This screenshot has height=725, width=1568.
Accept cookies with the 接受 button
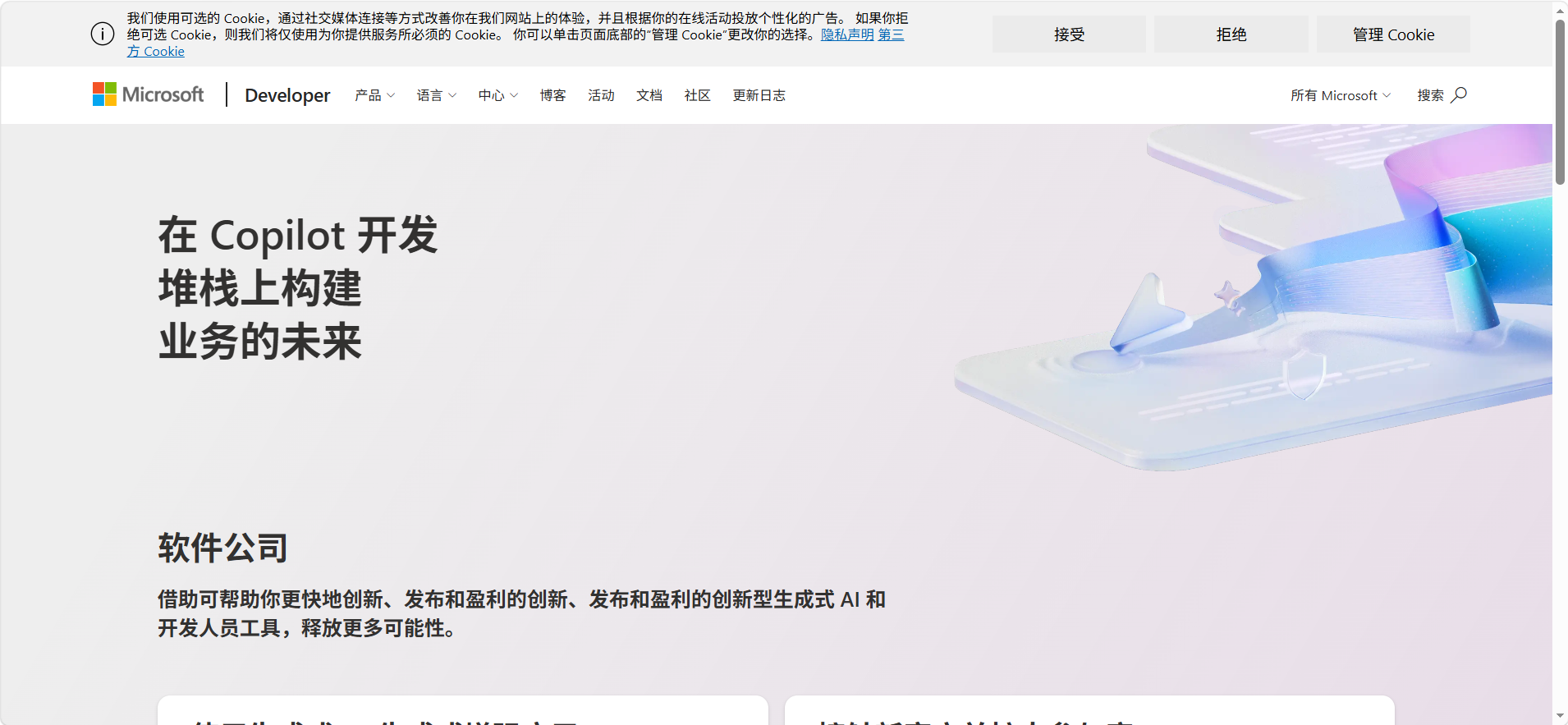click(x=1069, y=34)
